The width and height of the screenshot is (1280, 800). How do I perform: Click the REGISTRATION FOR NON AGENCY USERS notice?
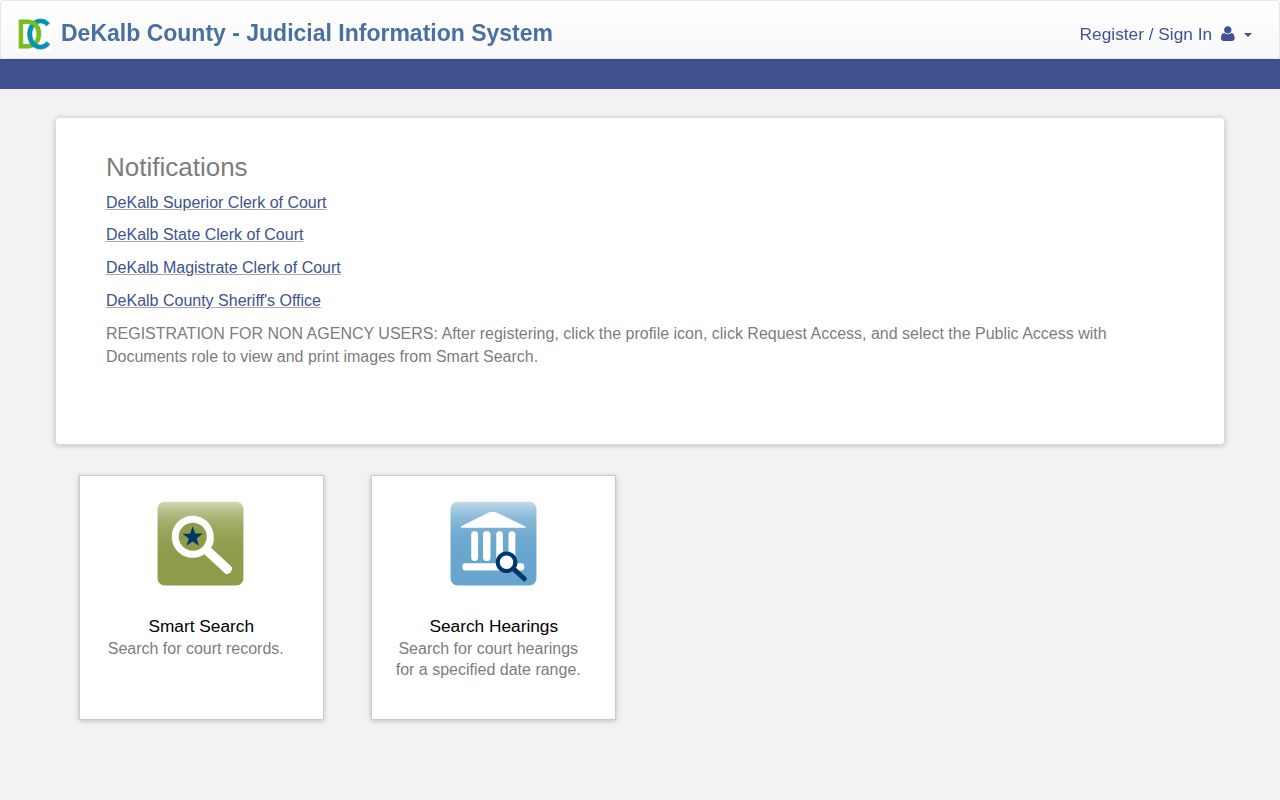point(606,345)
